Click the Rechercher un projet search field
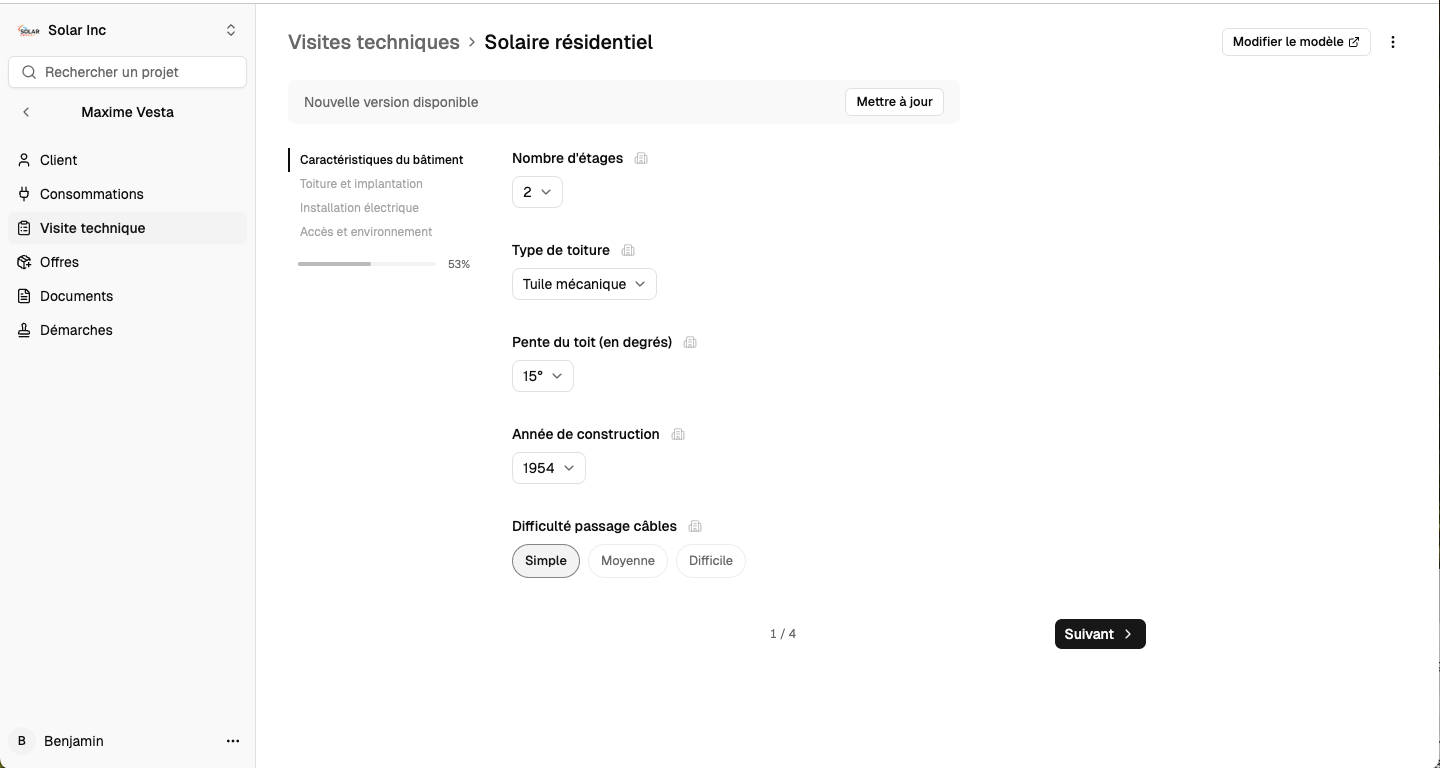Image resolution: width=1440 pixels, height=768 pixels. [128, 72]
